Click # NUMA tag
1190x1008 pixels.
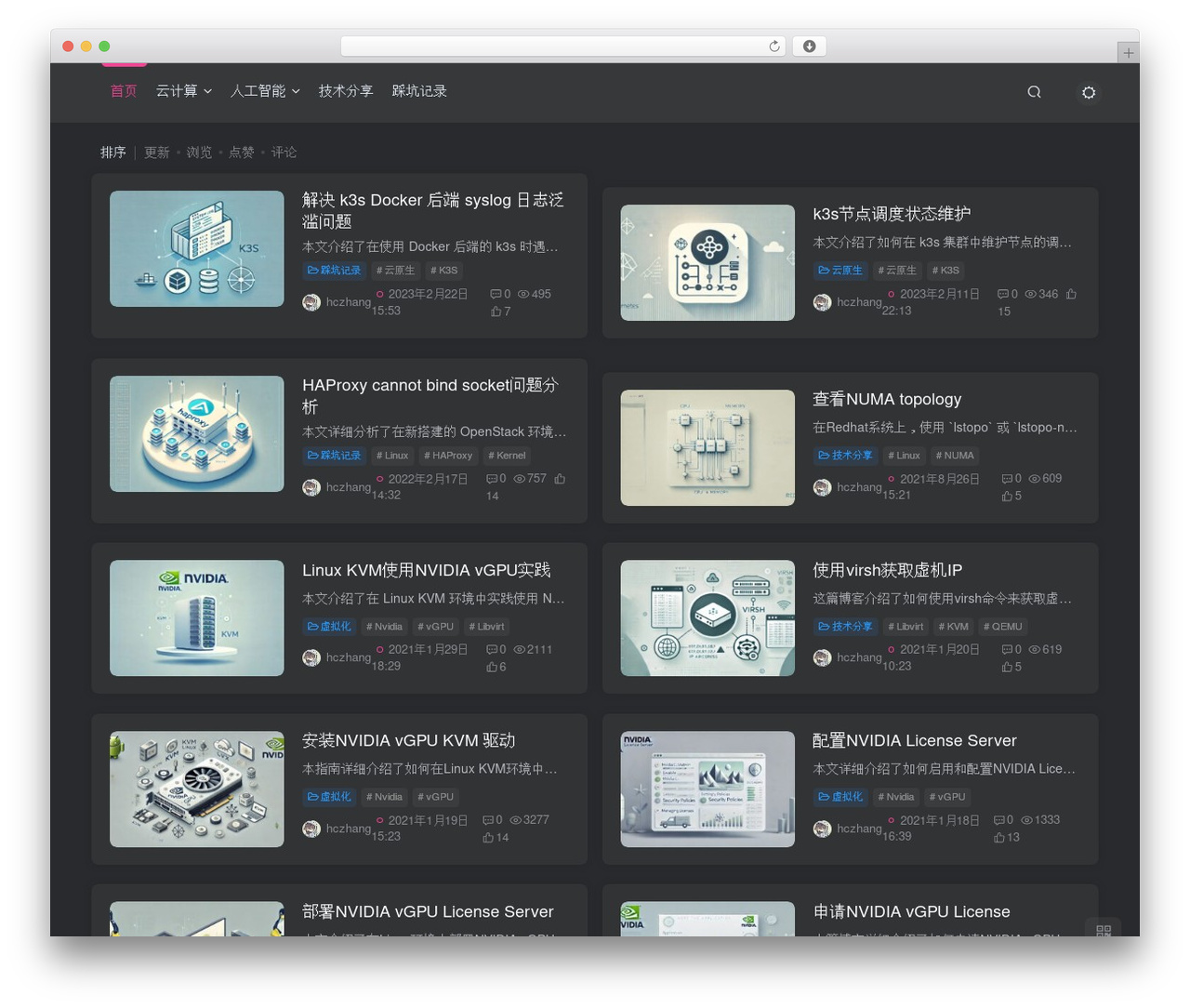(955, 456)
